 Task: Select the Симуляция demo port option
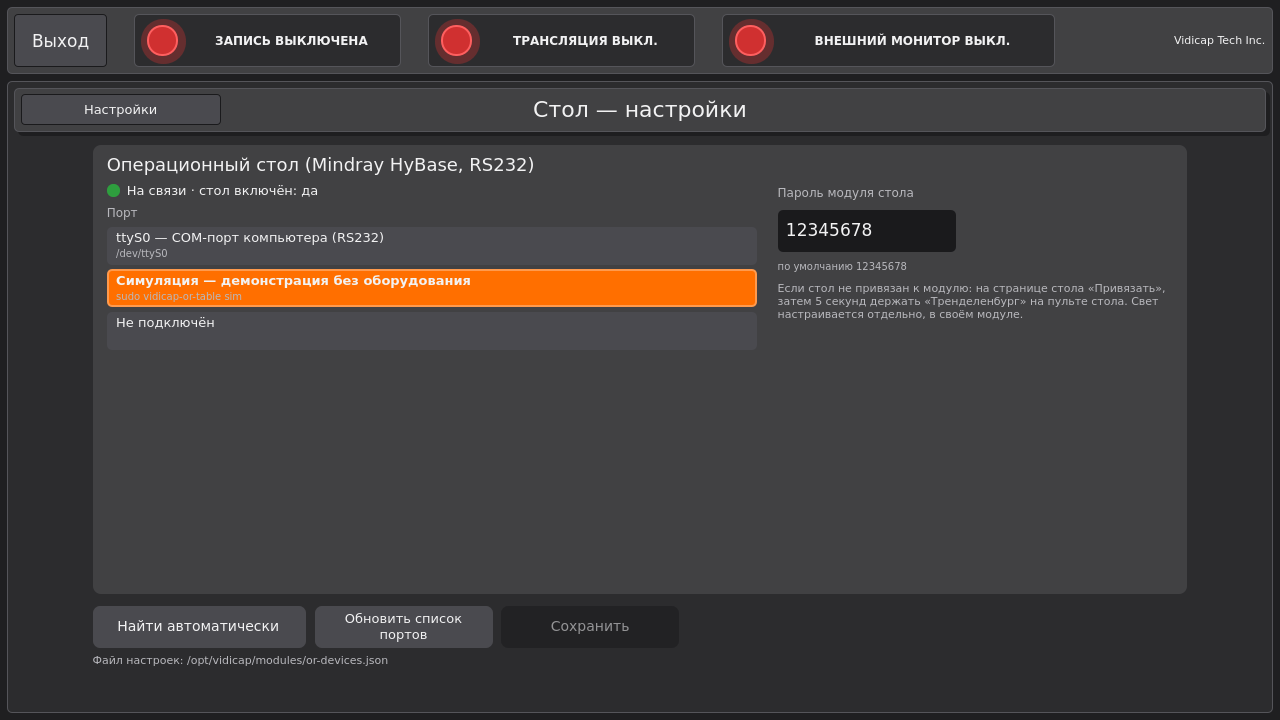click(432, 288)
